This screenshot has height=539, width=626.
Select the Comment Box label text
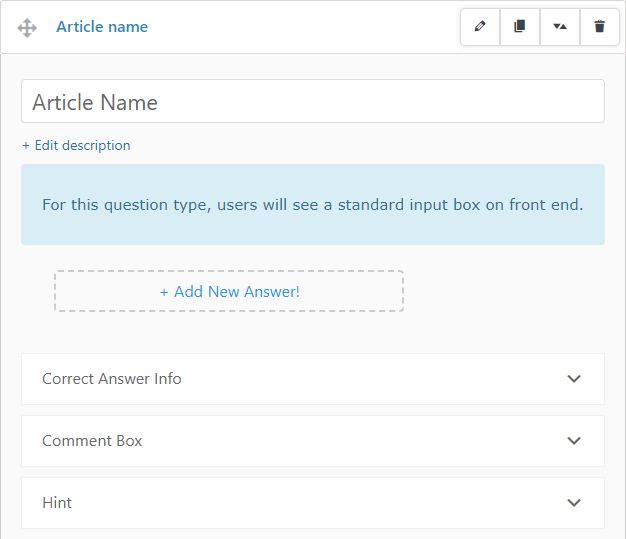[x=92, y=441]
